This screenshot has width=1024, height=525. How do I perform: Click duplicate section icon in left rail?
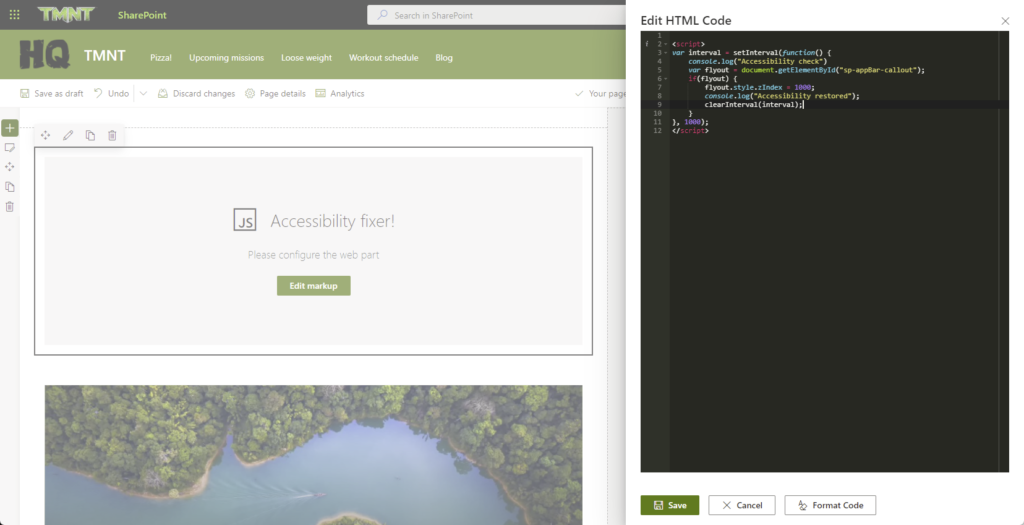[10, 187]
